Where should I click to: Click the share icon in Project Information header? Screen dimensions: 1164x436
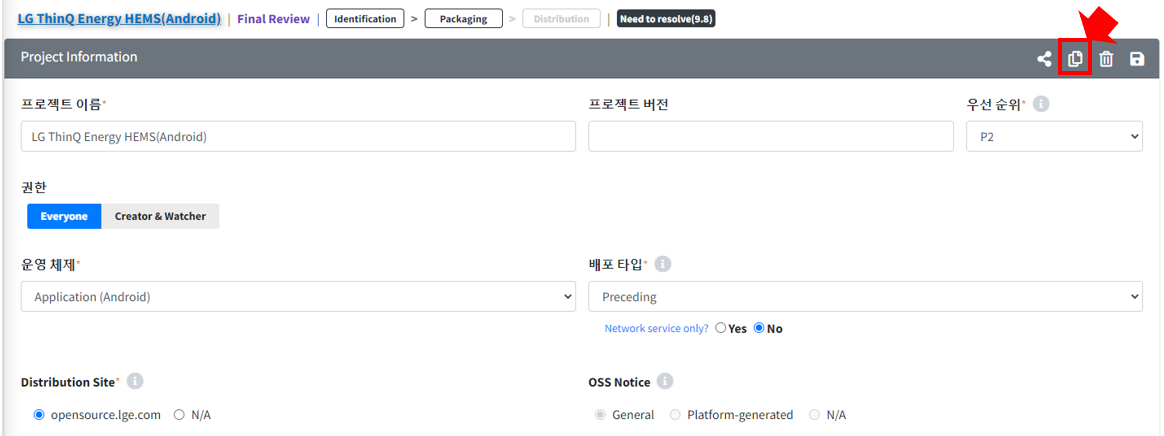(x=1044, y=59)
